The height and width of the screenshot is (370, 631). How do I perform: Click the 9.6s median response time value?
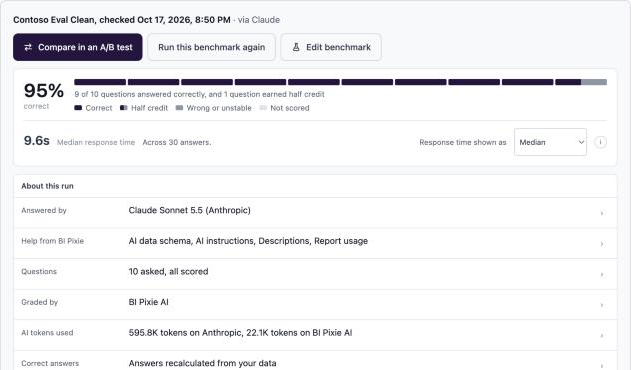(37, 141)
